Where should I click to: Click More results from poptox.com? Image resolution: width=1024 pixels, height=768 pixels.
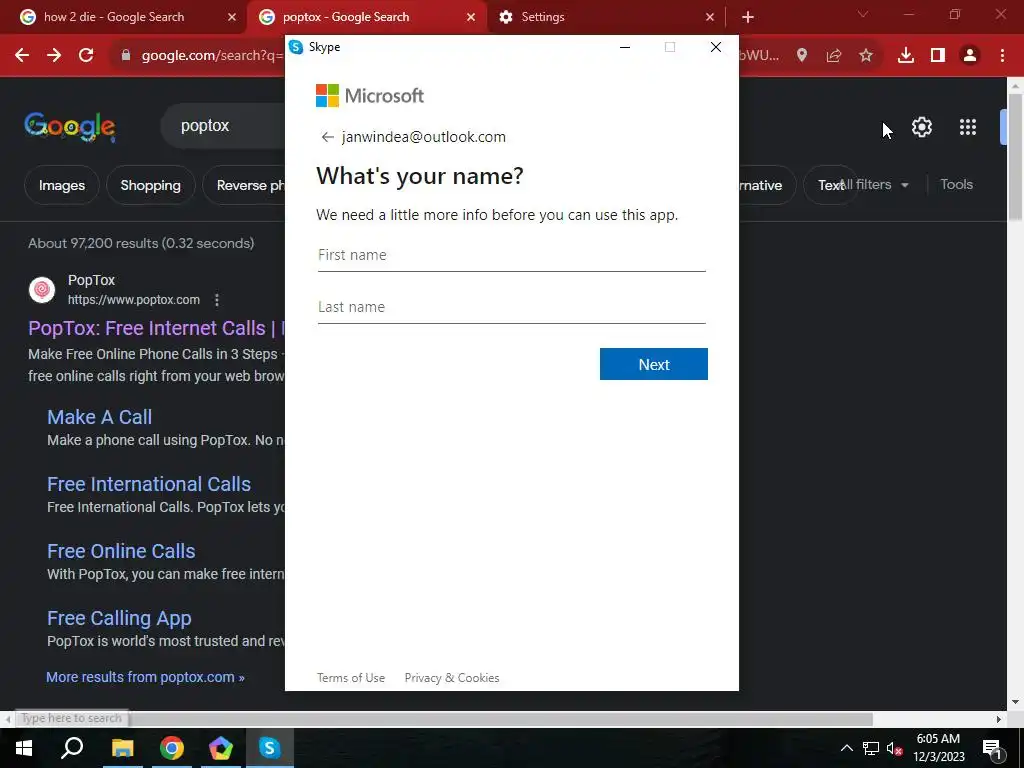click(x=145, y=677)
